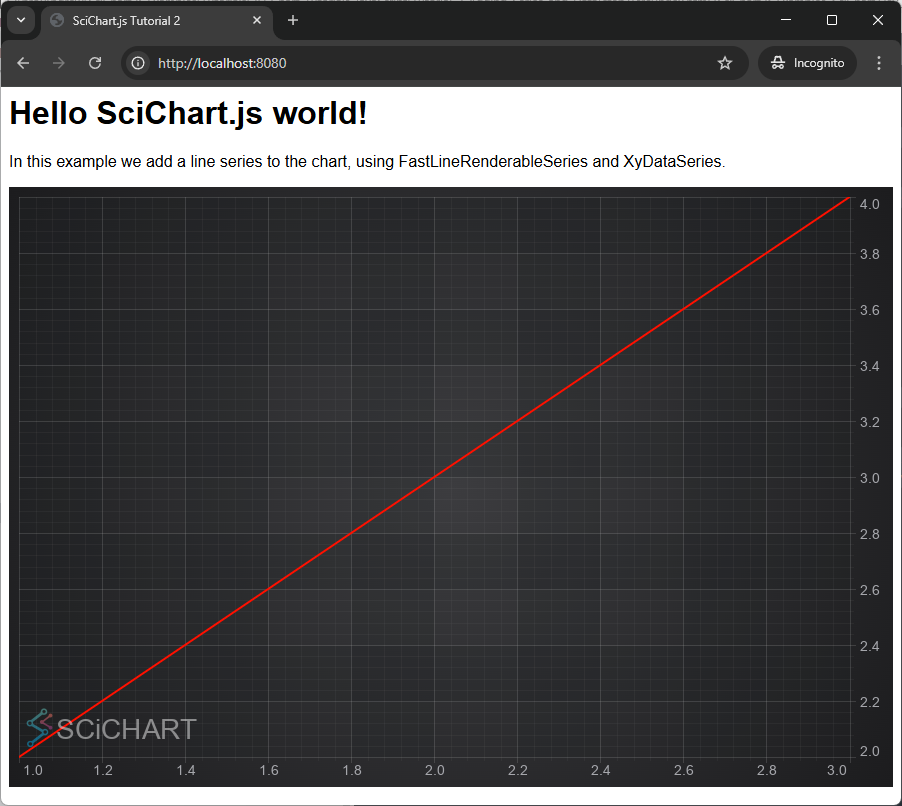Click the back navigation arrow

[x=22, y=62]
